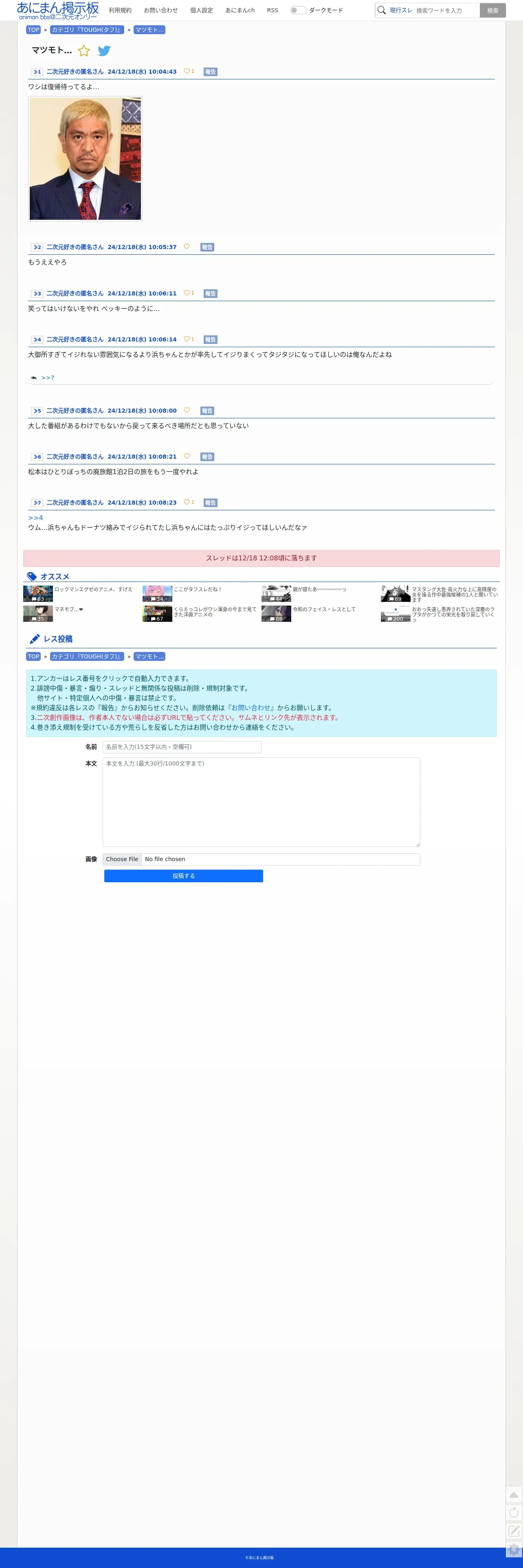
Task: Click anchor number >>2
Action: (37, 247)
